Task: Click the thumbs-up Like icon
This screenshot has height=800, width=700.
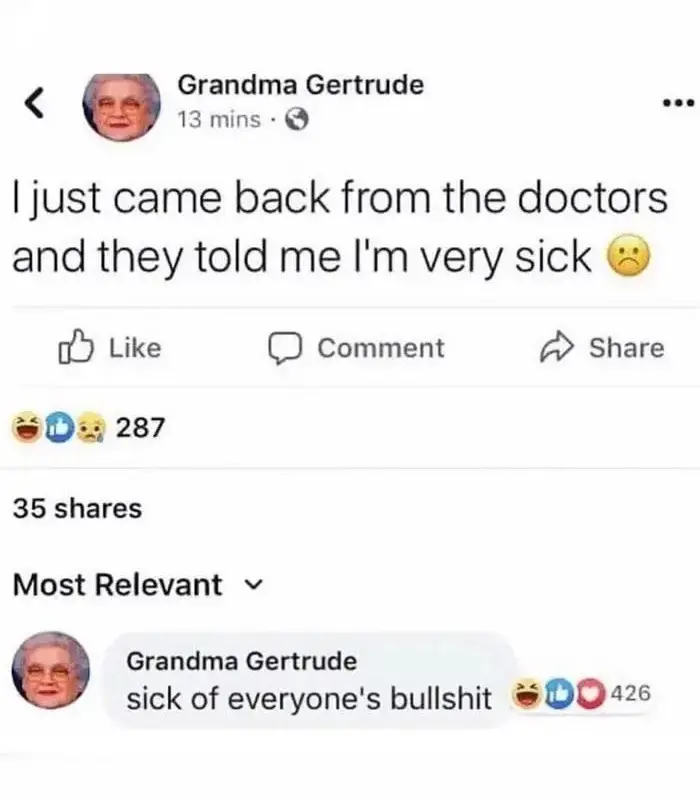Action: click(76, 347)
